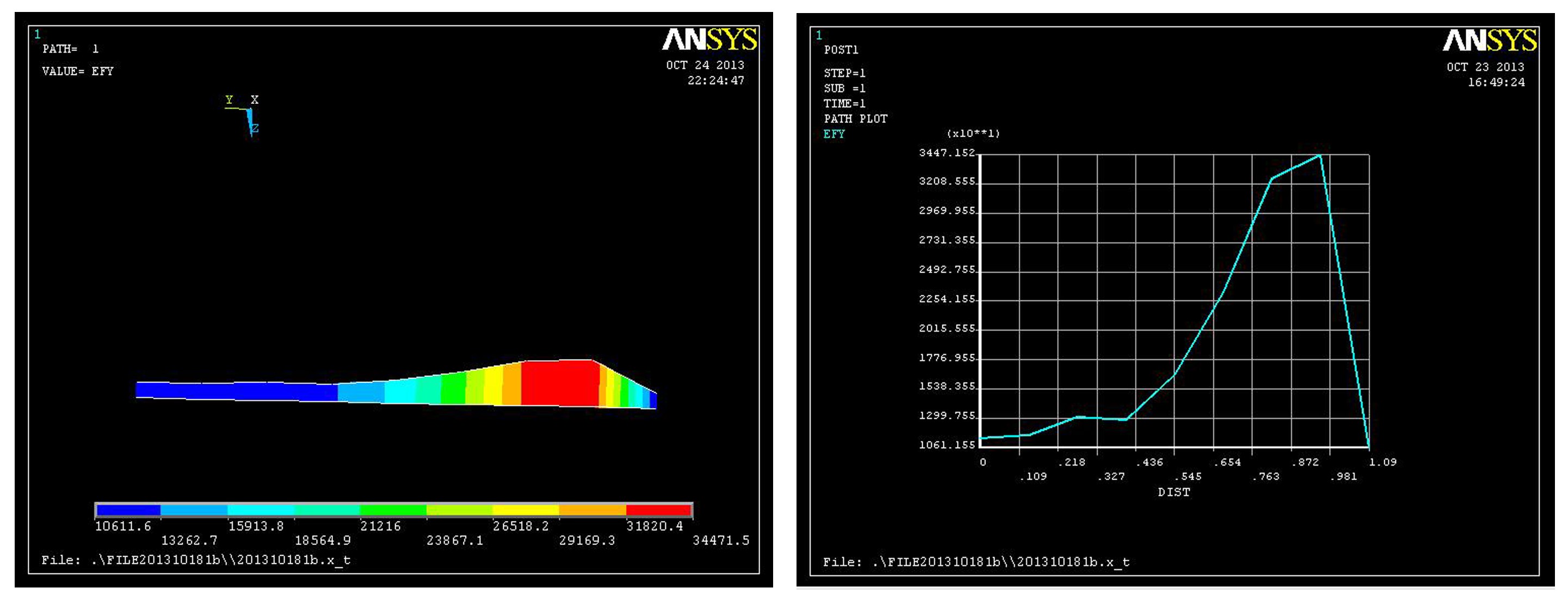This screenshot has height=600, width=1568.
Task: Click the cyan legend swatch
Action: (261, 510)
